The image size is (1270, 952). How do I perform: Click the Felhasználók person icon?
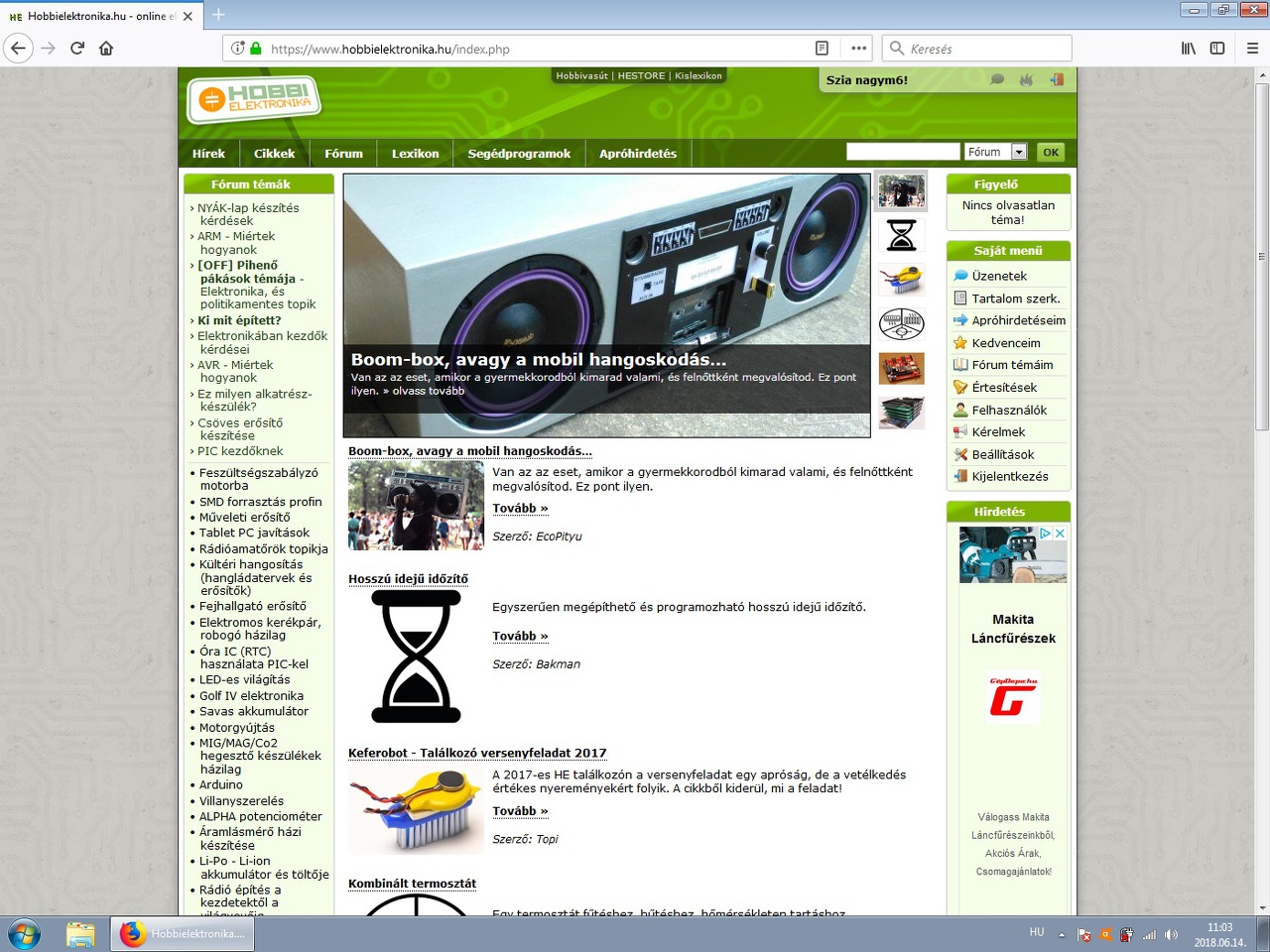click(960, 410)
